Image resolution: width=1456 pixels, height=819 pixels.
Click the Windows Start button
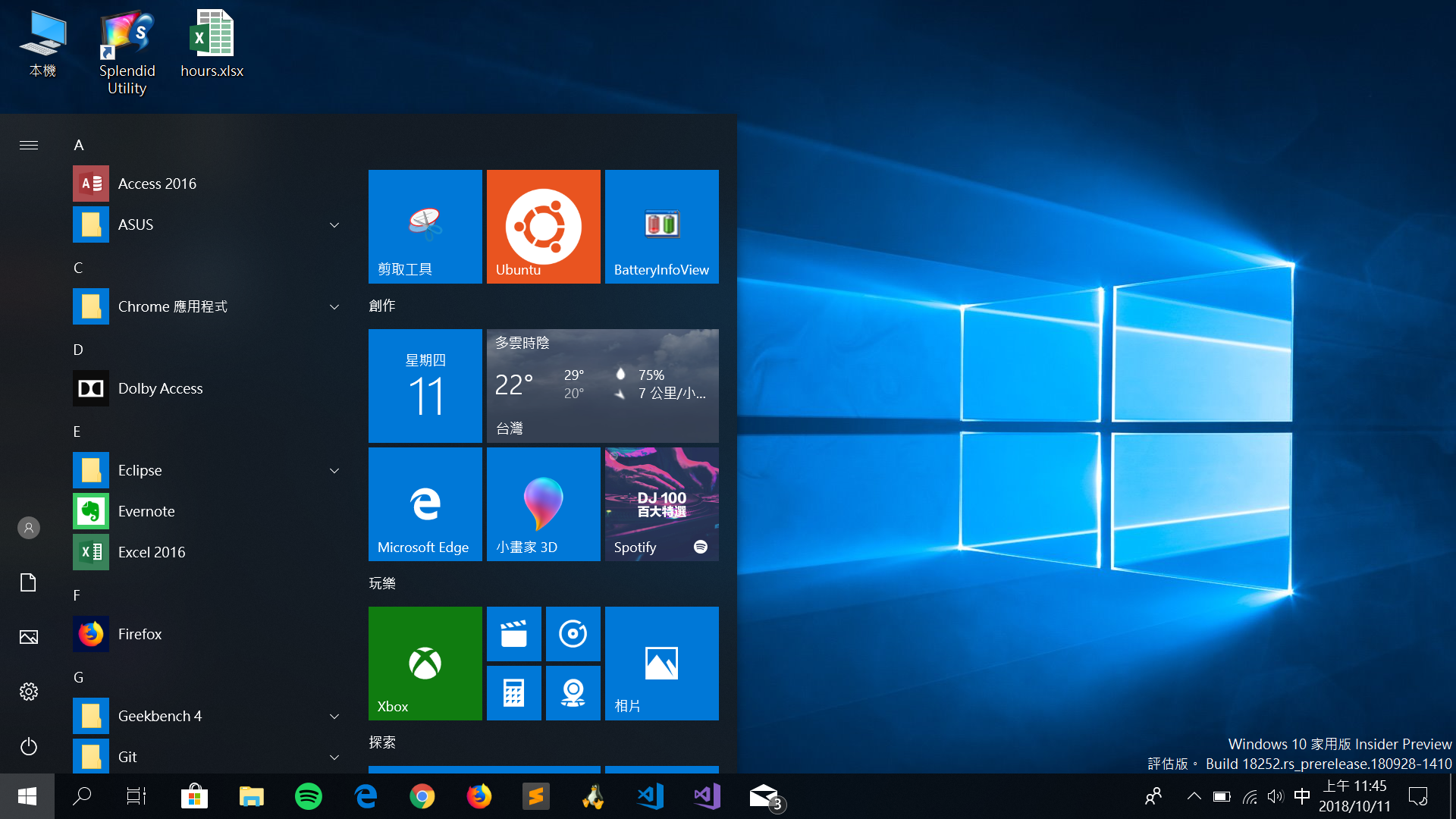[x=27, y=796]
